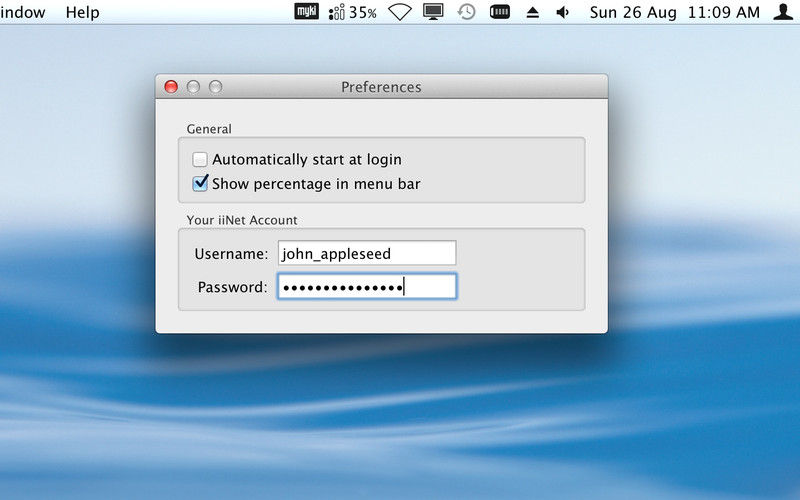Click the Preferences title text
The image size is (800, 500).
(x=381, y=87)
